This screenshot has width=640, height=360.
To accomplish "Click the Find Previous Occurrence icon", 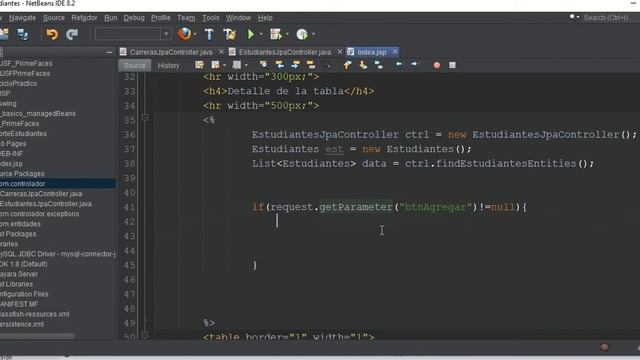I will 280,65.
